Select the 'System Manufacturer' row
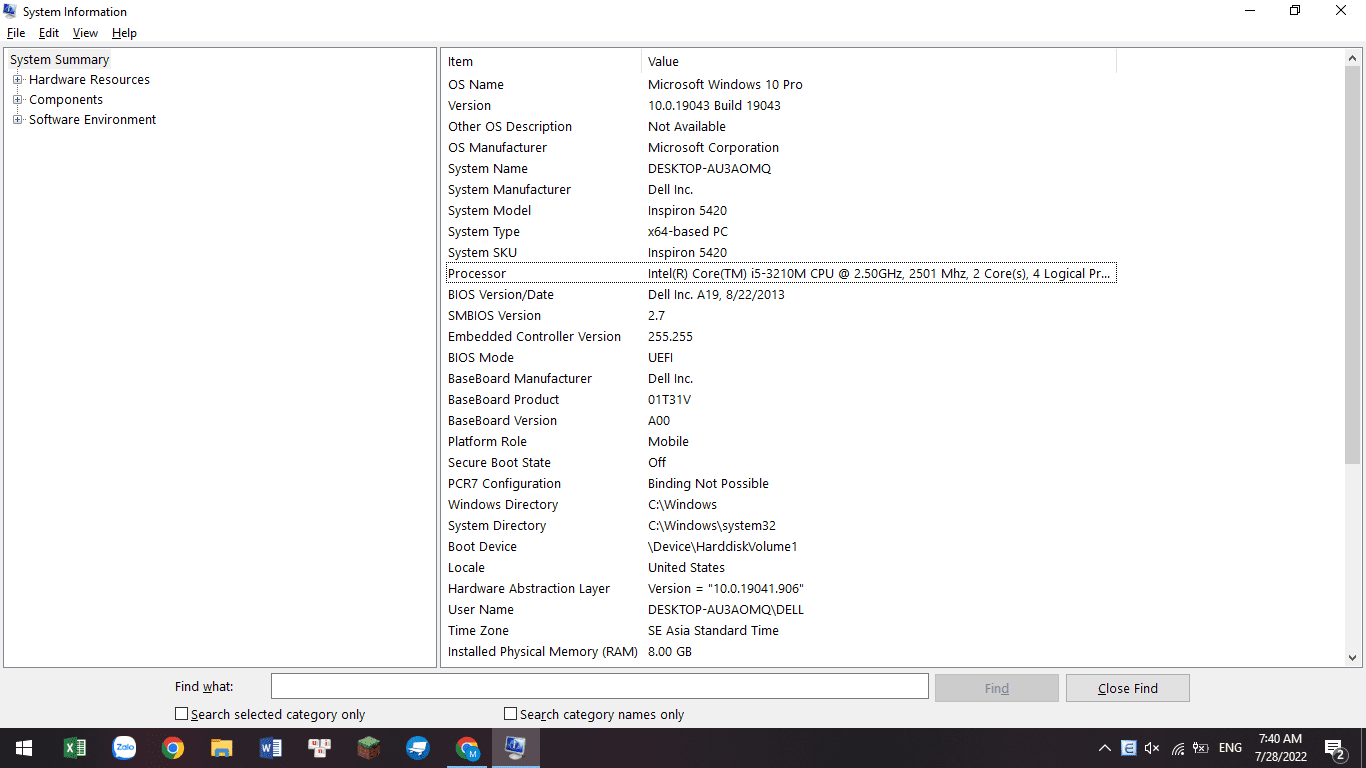This screenshot has width=1366, height=768. 780,190
